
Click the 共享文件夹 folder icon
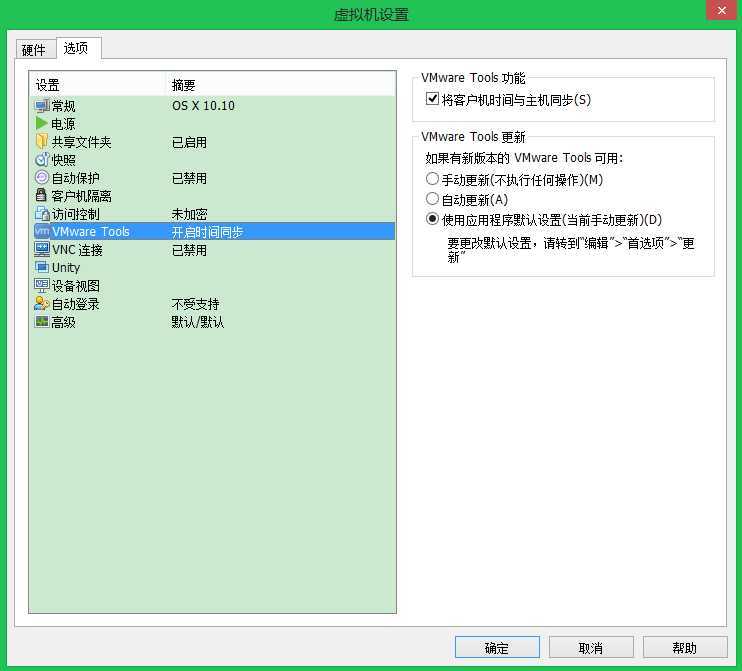pyautogui.click(x=42, y=141)
